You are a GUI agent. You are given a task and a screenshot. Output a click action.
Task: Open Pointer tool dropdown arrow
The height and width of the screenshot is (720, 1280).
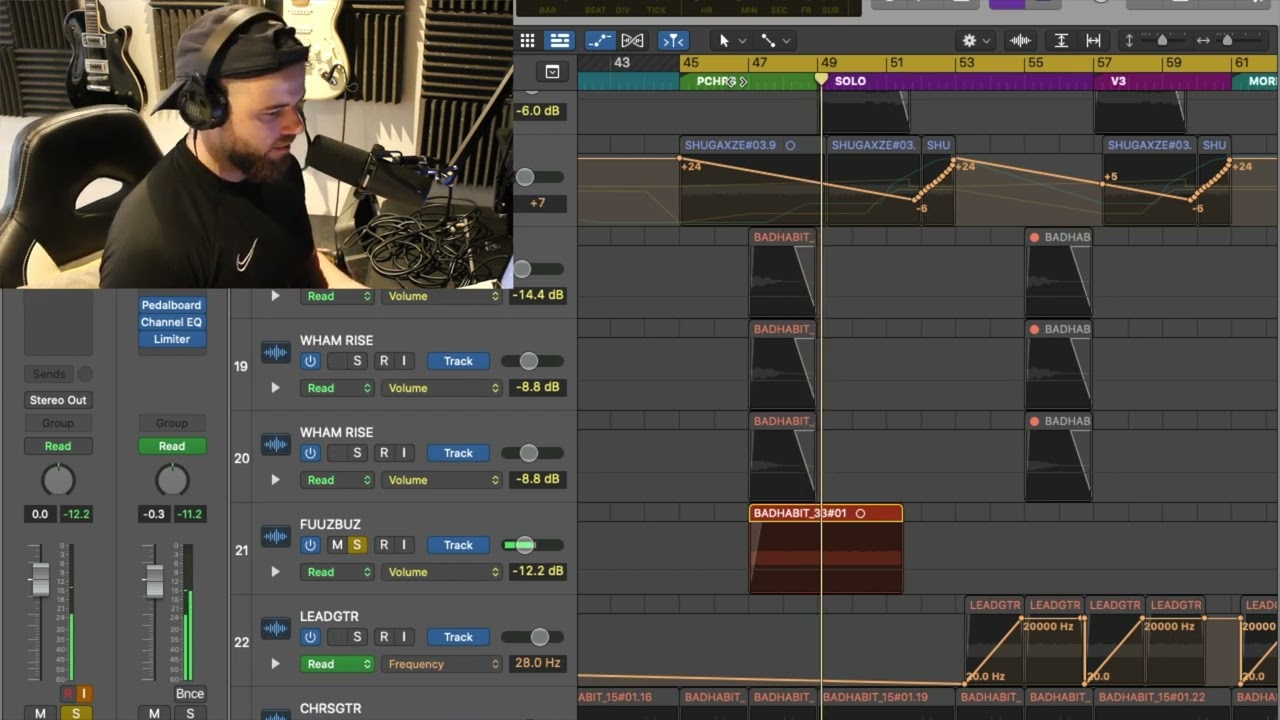[x=742, y=41]
